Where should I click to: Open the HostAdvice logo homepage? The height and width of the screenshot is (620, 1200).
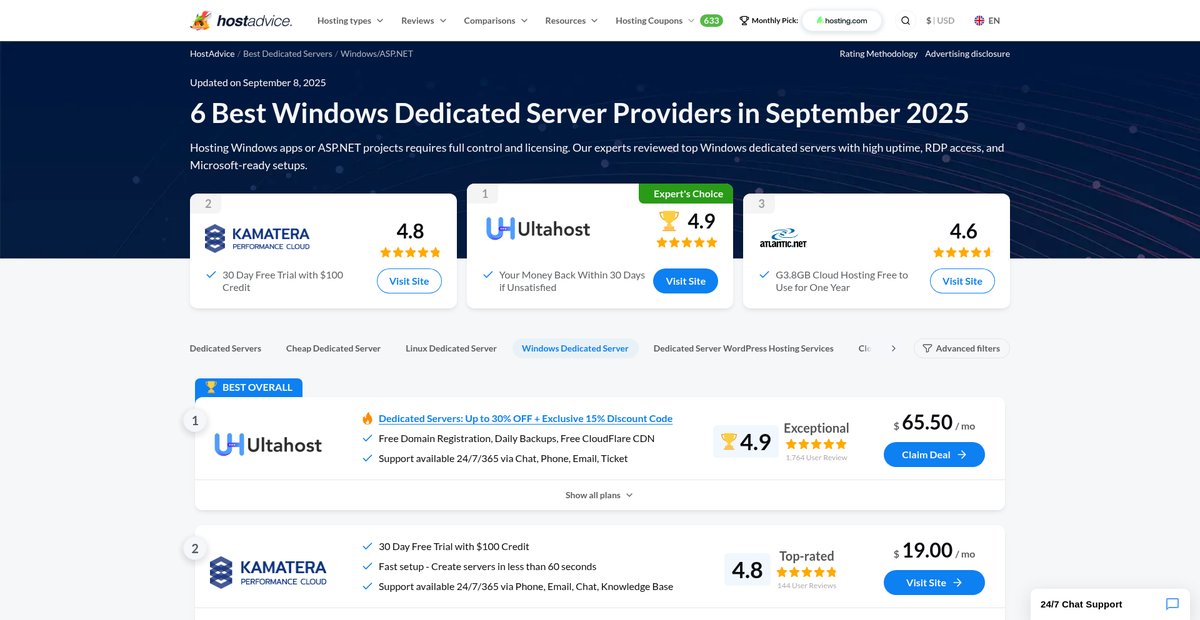click(241, 20)
